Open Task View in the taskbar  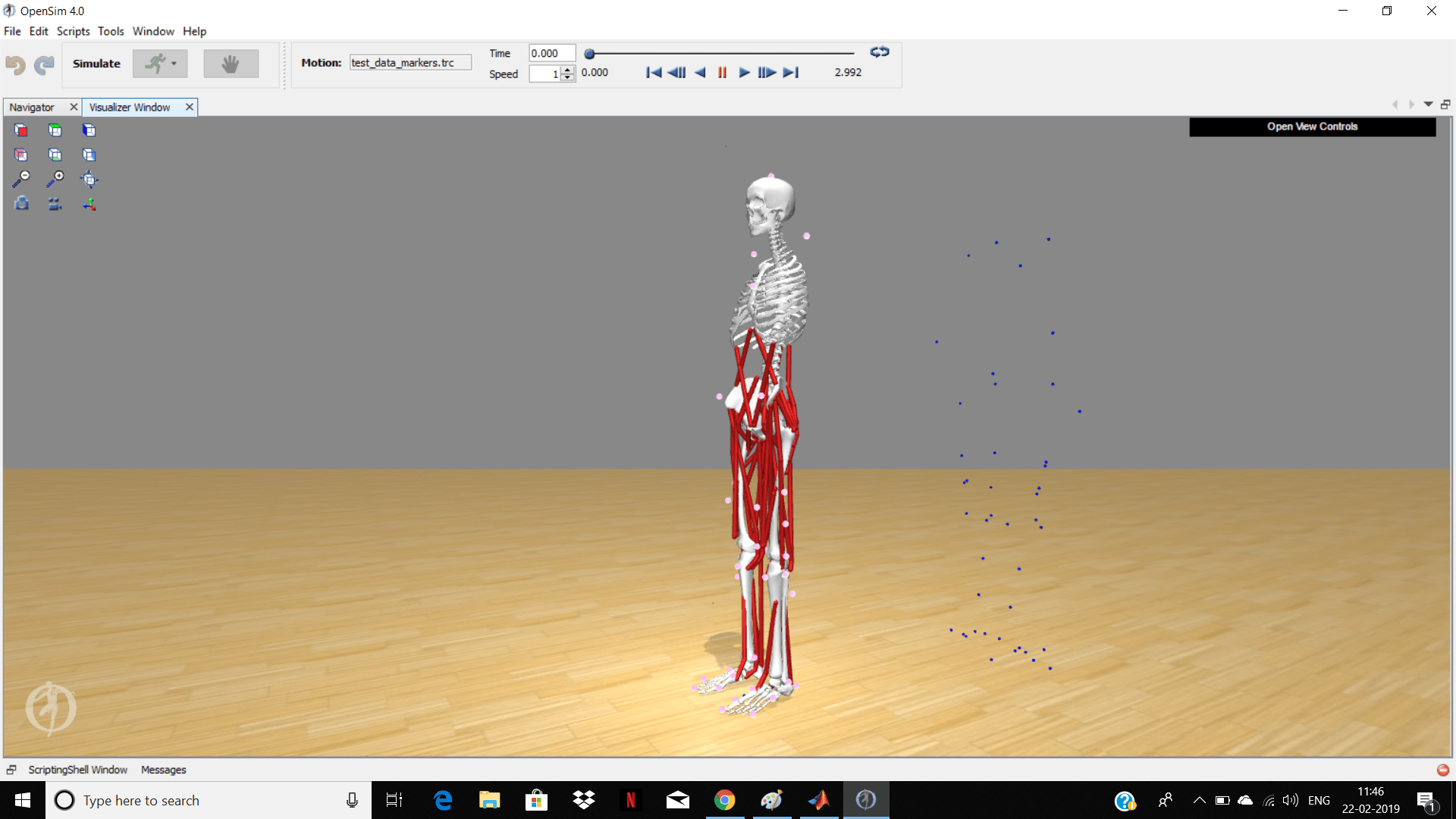tap(394, 800)
